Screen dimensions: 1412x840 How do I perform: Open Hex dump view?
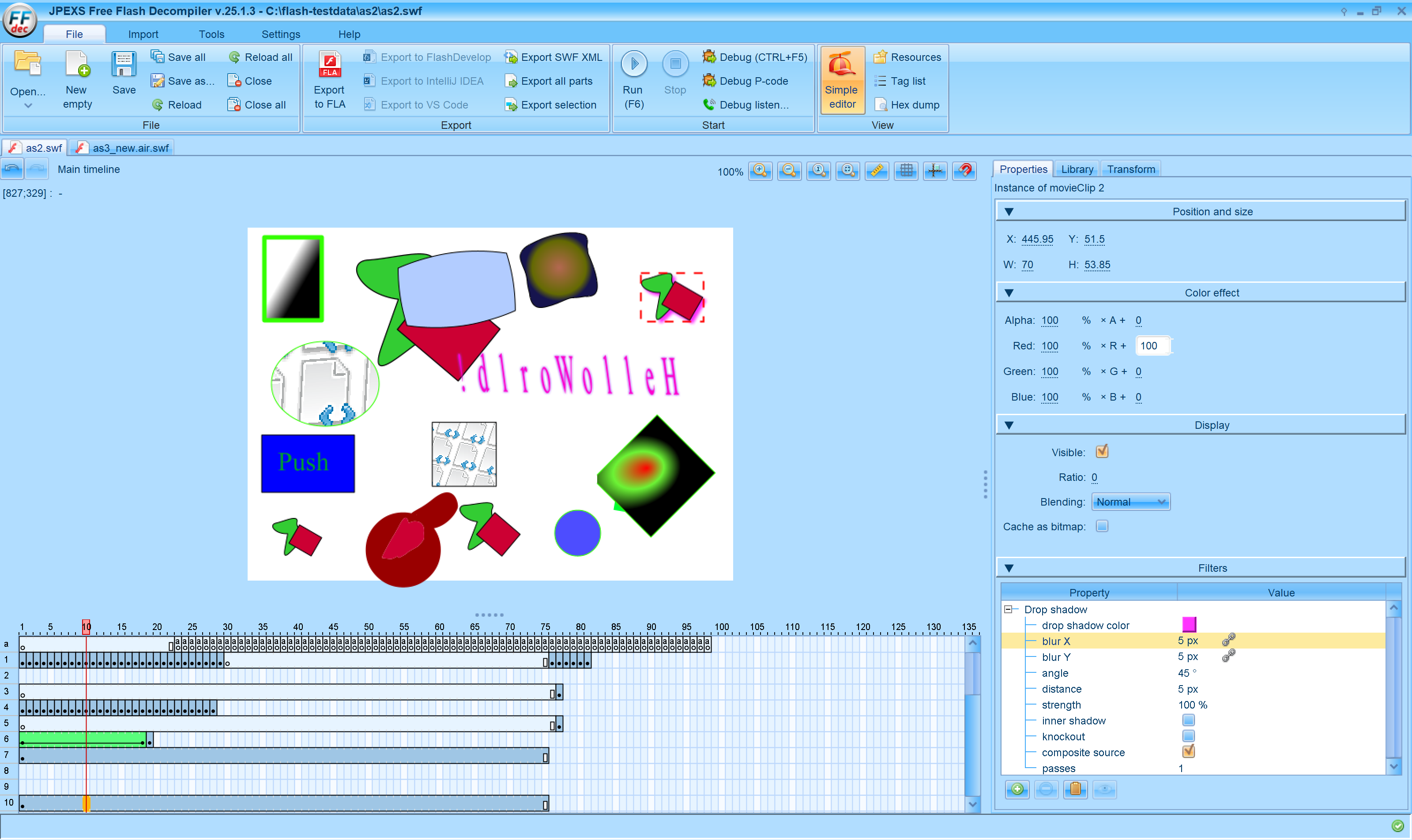(907, 105)
